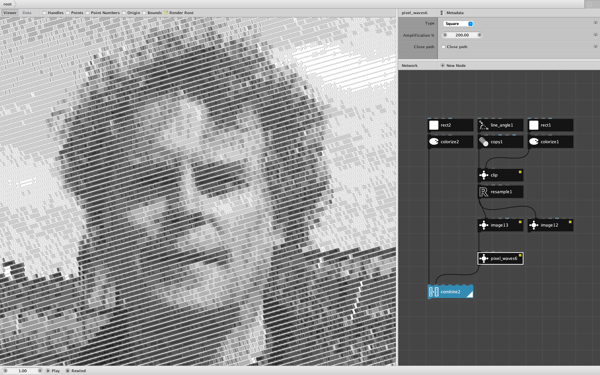Click the Play button label
600x375 pixels.
(55, 371)
